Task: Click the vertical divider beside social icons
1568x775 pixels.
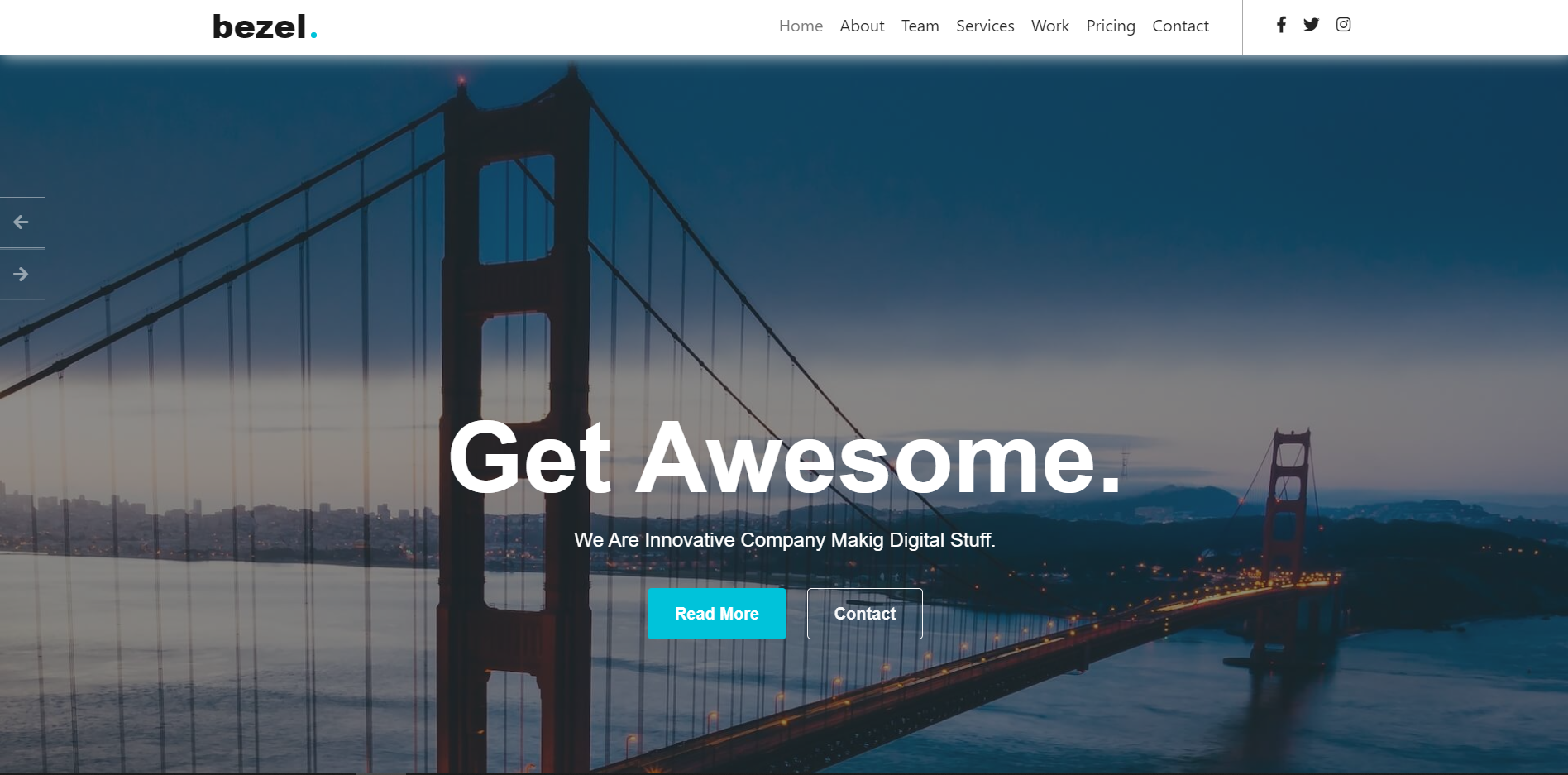Action: 1242,27
